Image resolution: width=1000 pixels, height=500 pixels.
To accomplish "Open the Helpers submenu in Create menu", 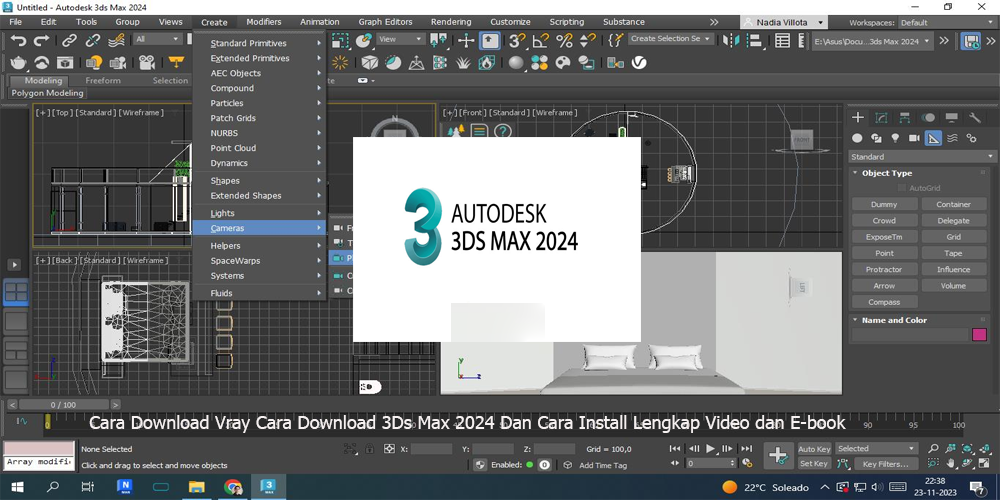I will point(260,246).
